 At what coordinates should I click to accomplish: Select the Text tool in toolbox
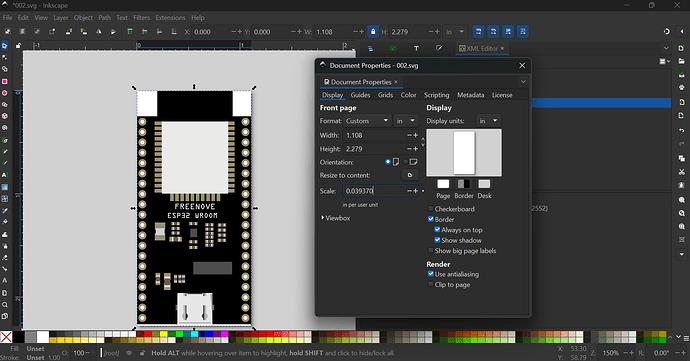[x=5, y=175]
